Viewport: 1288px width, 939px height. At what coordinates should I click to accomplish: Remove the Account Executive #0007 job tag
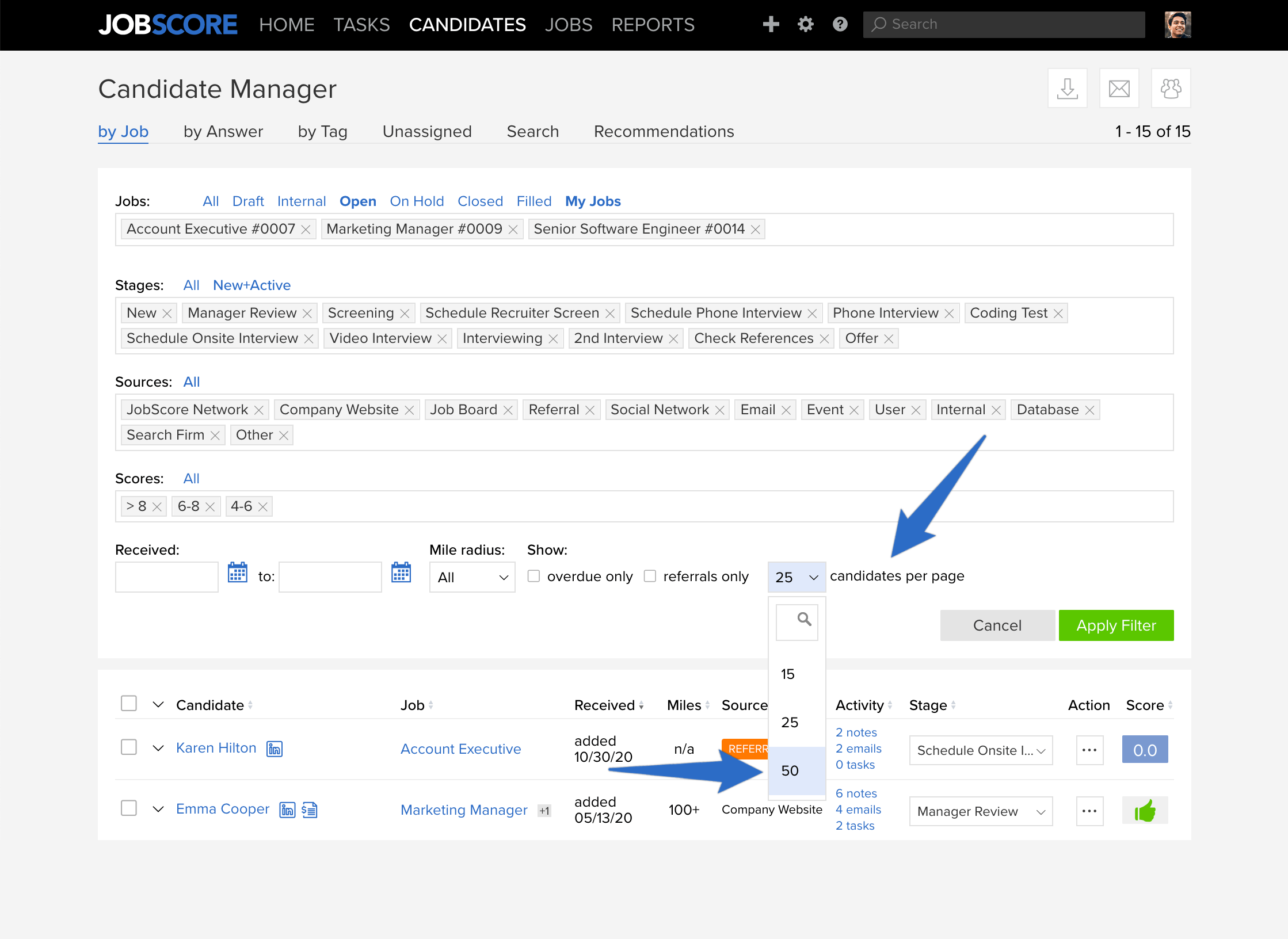pyautogui.click(x=306, y=230)
